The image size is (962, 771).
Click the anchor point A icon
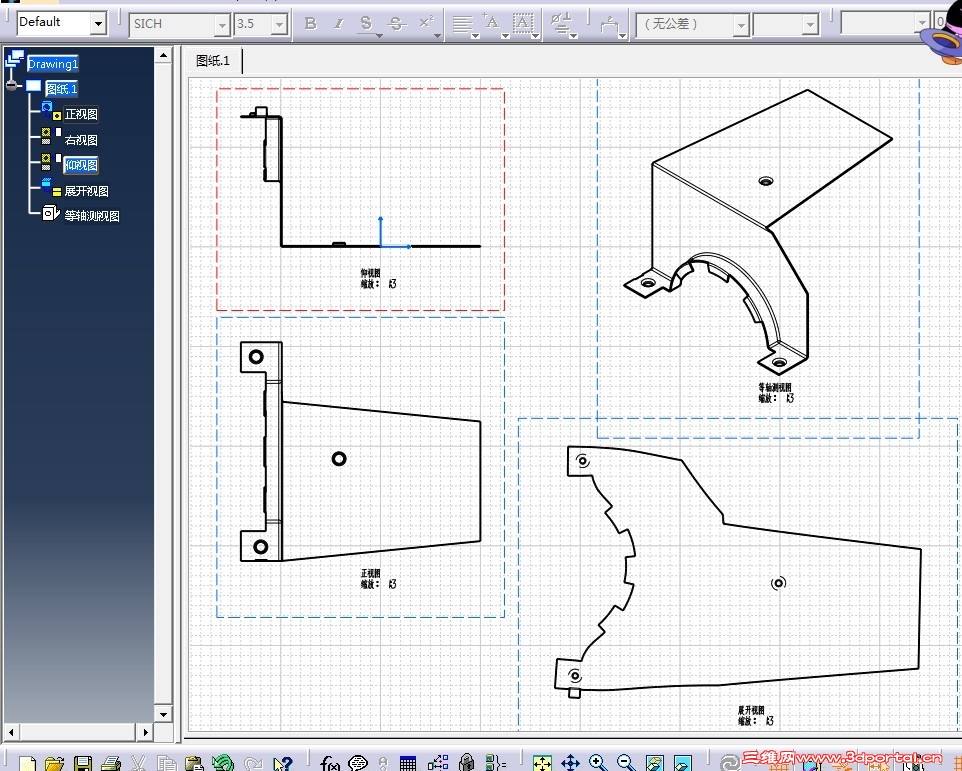tap(491, 23)
